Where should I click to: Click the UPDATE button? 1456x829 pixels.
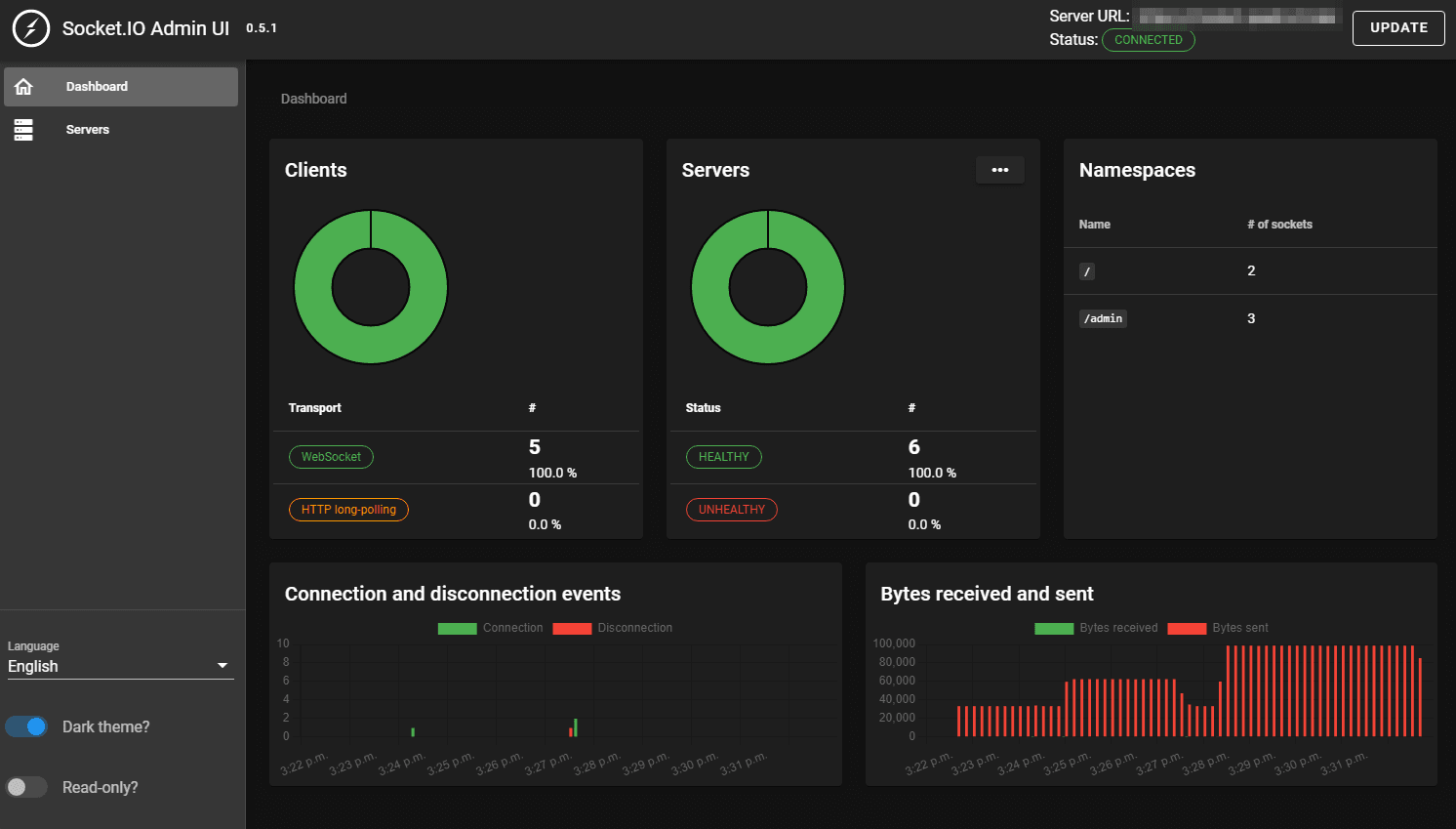point(1397,27)
